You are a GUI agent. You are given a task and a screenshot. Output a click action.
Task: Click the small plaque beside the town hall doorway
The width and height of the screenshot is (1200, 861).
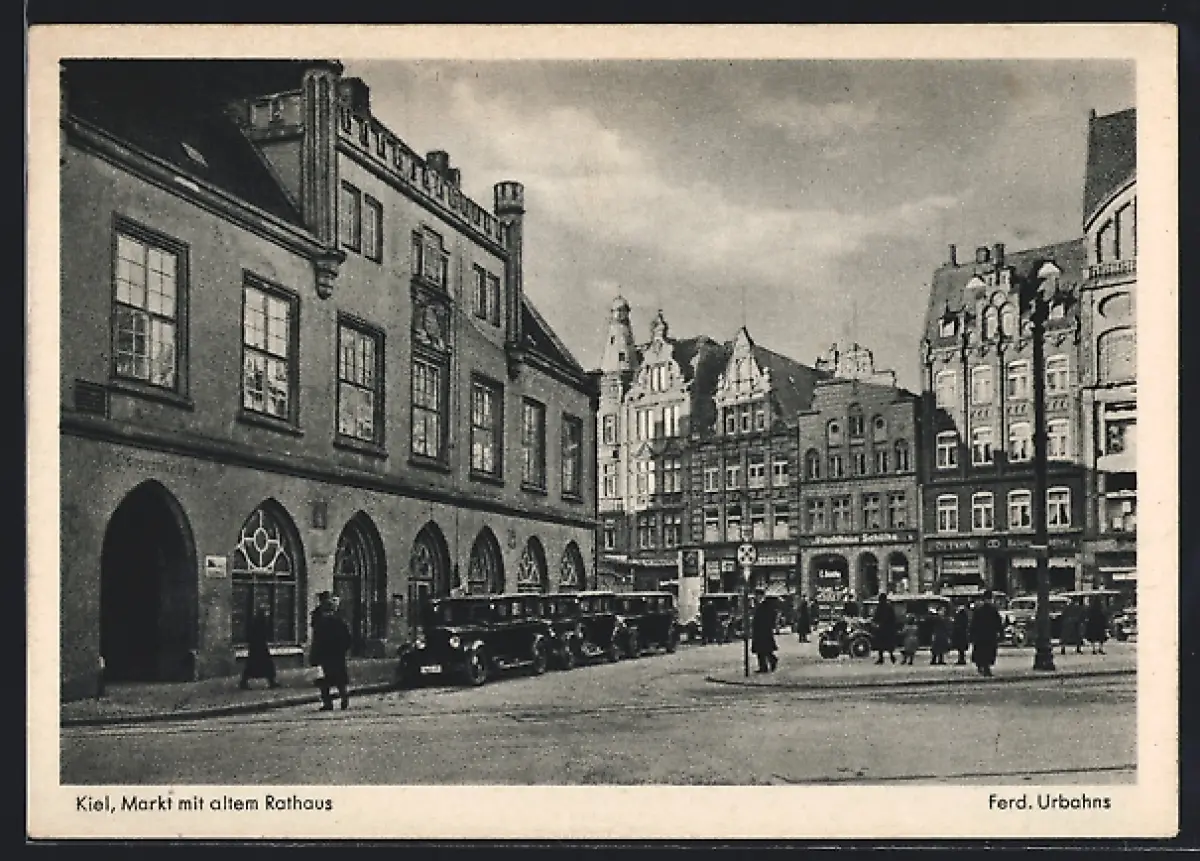coord(215,566)
